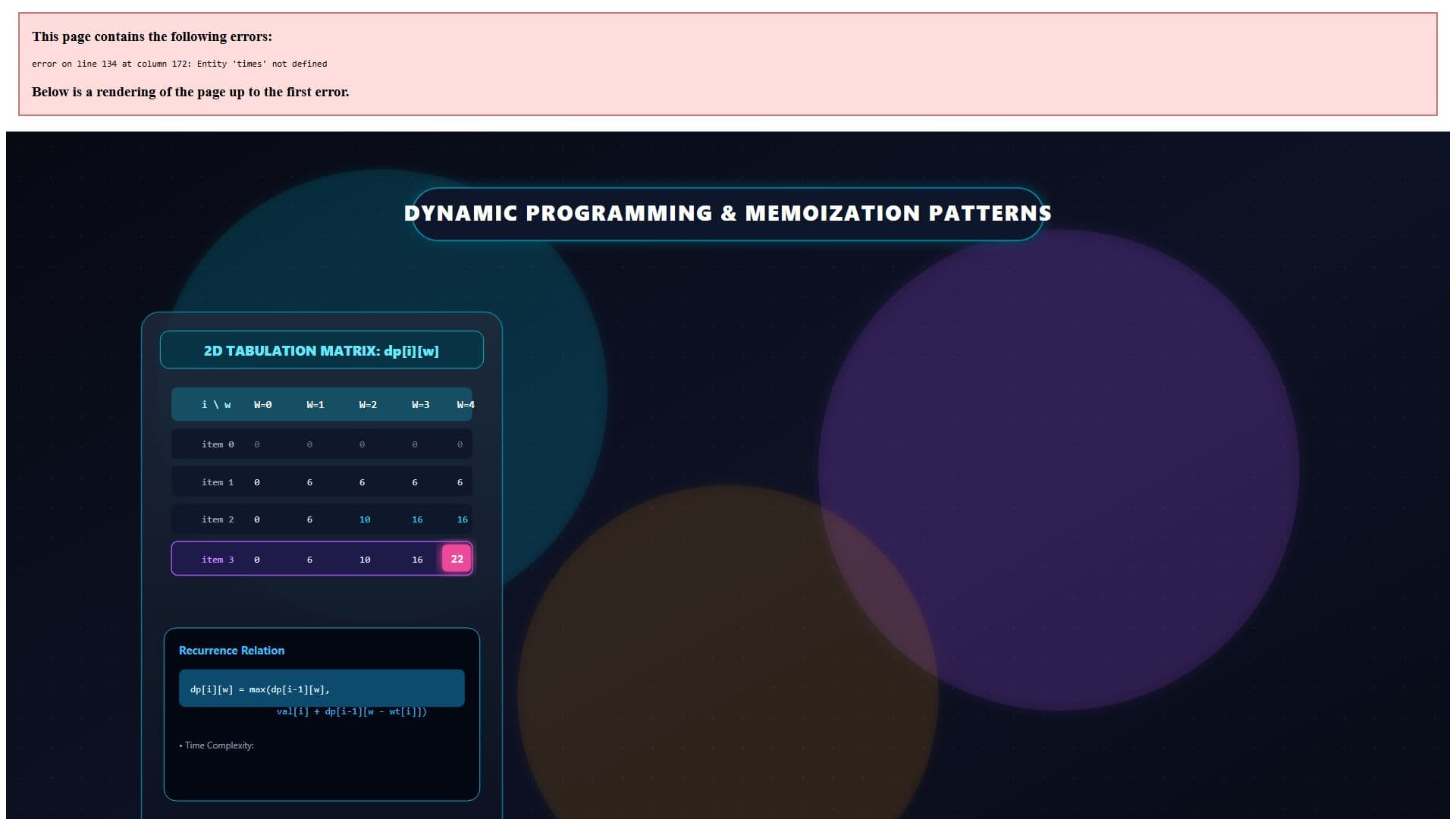Select the W=2 column header
Screen dimensions: 1456x819
(x=368, y=405)
